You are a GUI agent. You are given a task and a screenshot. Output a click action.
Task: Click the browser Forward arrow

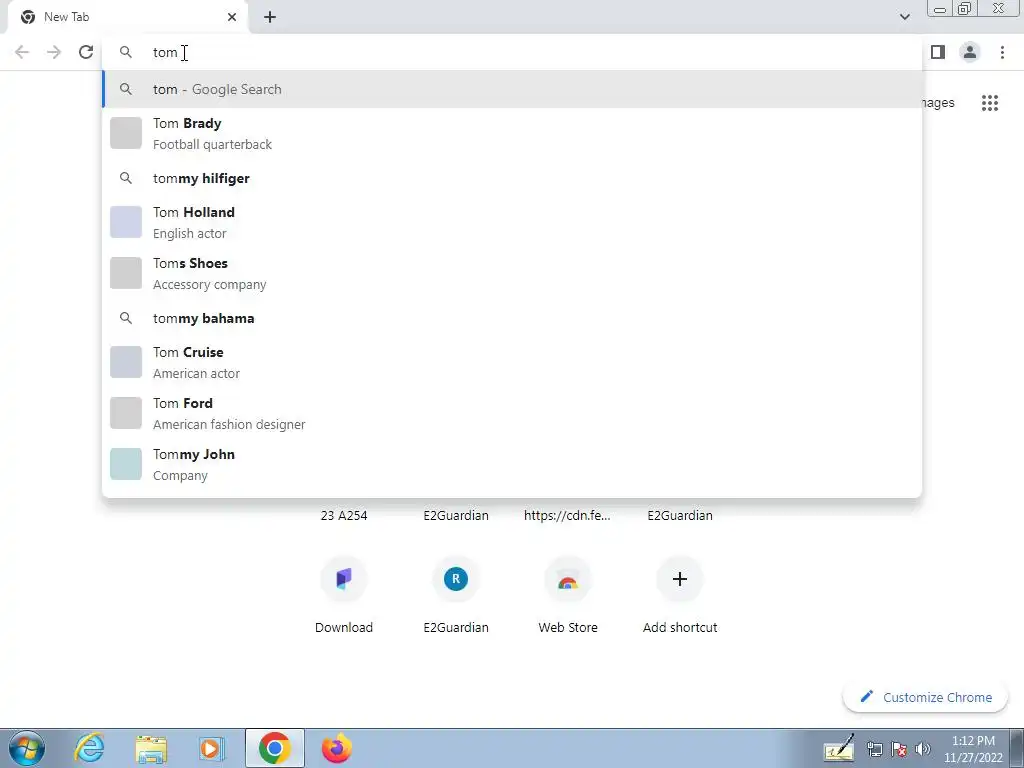pos(54,52)
